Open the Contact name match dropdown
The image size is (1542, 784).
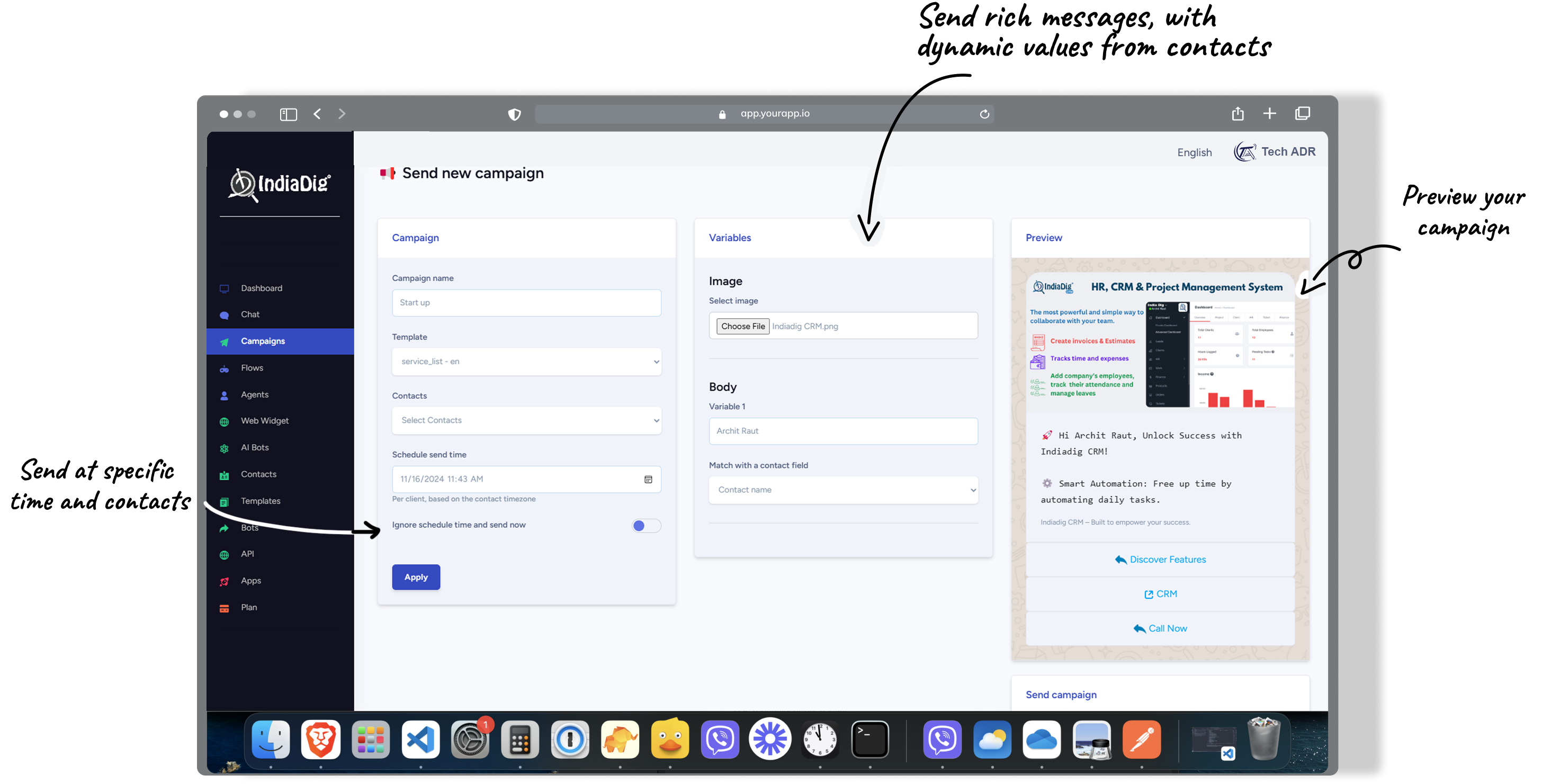tap(843, 490)
